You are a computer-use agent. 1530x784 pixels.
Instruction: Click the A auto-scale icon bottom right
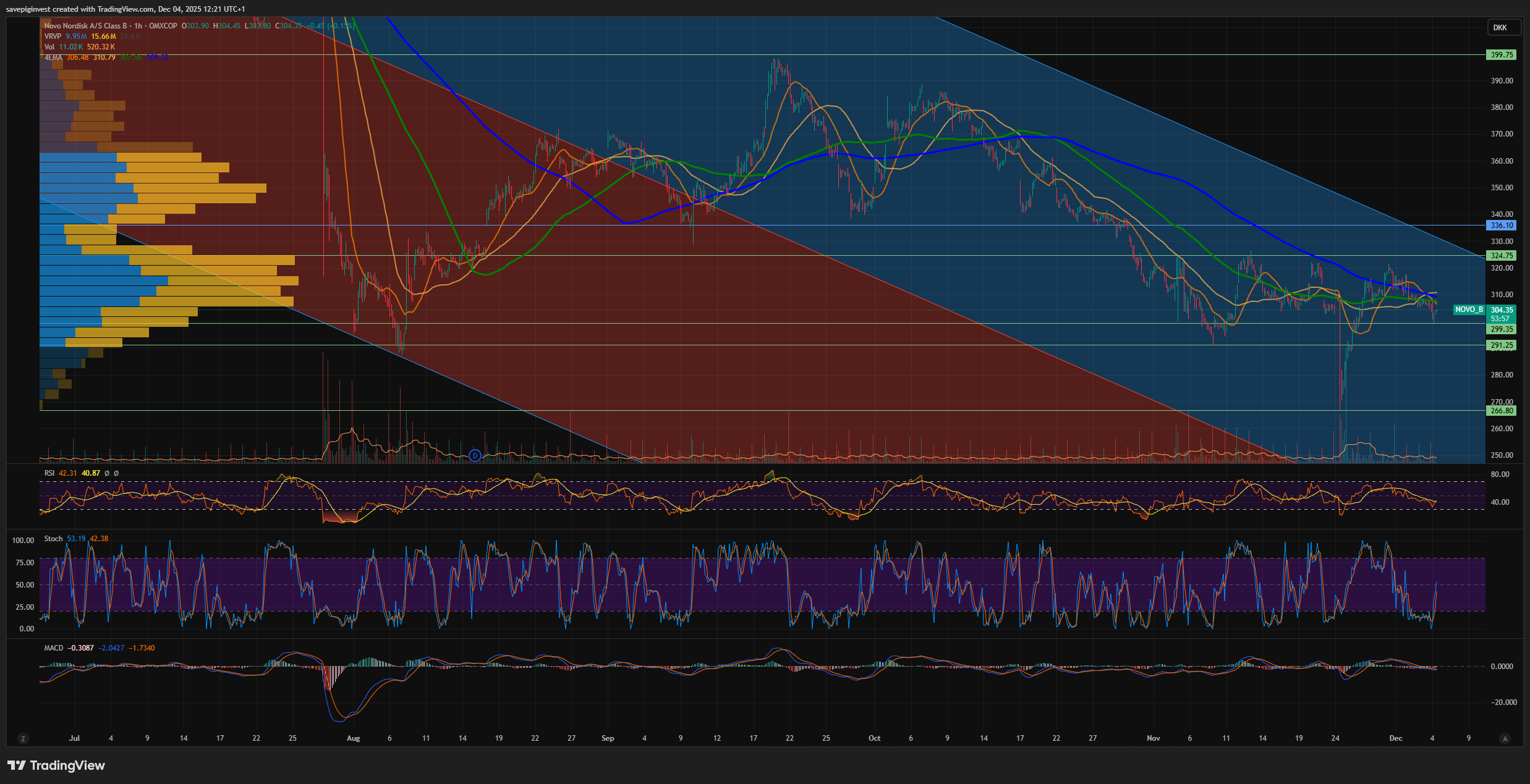1505,738
